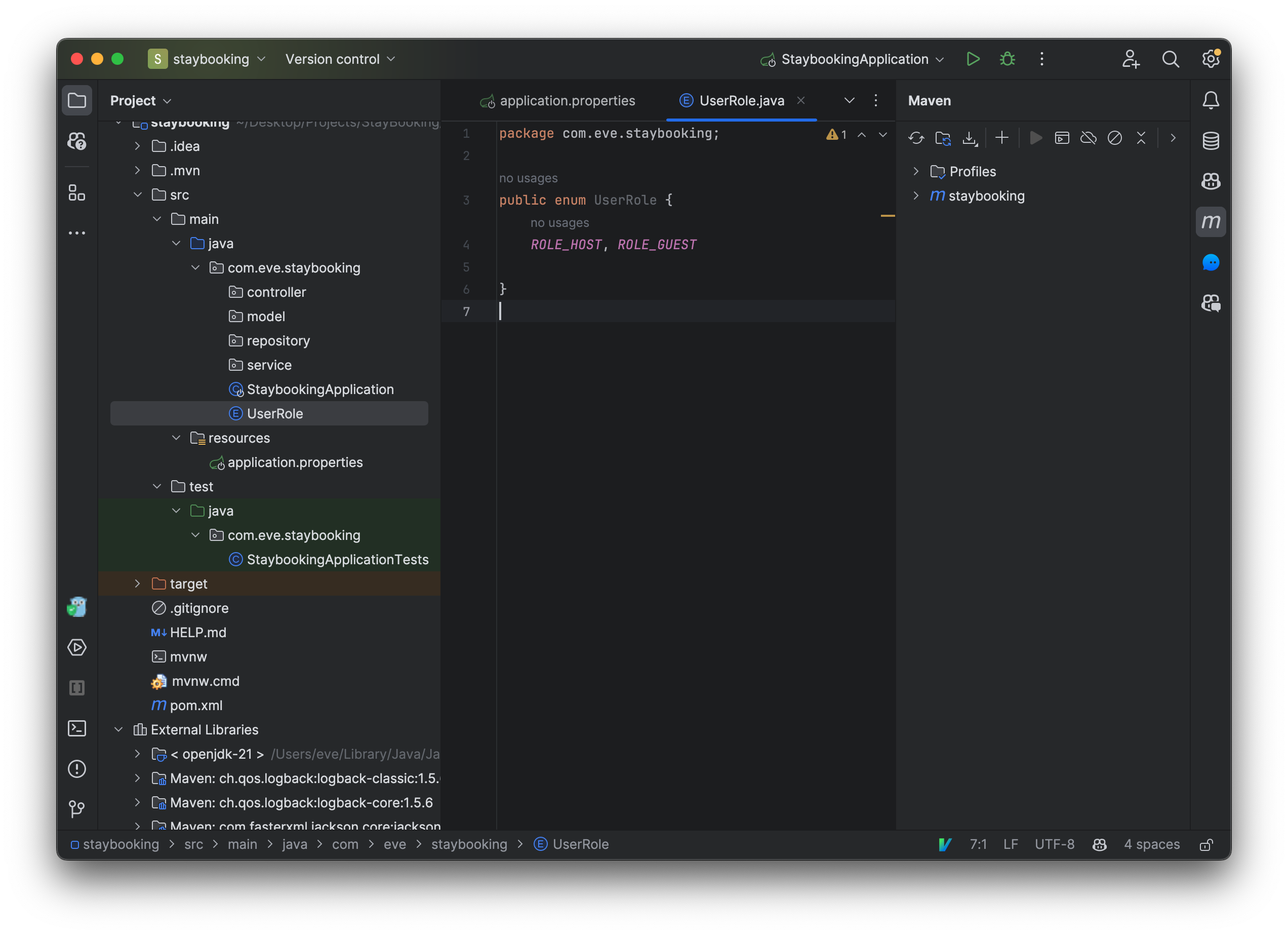Expand the target folder
This screenshot has width=1288, height=935.
coord(137,583)
